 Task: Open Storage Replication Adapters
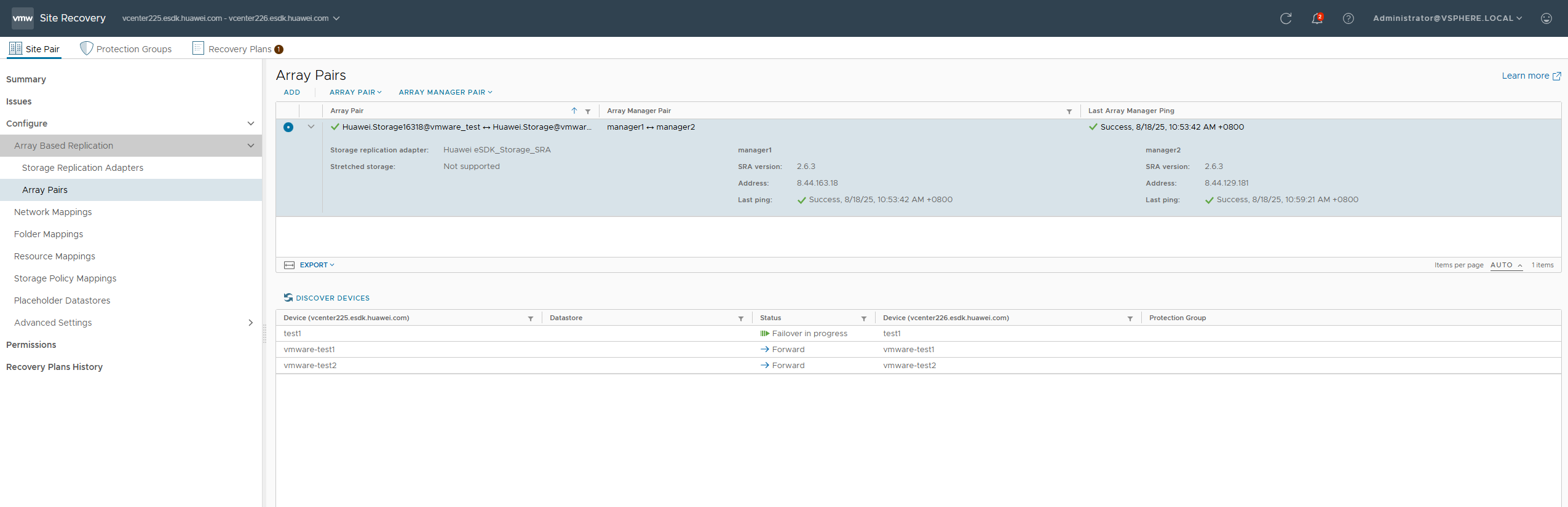(82, 168)
